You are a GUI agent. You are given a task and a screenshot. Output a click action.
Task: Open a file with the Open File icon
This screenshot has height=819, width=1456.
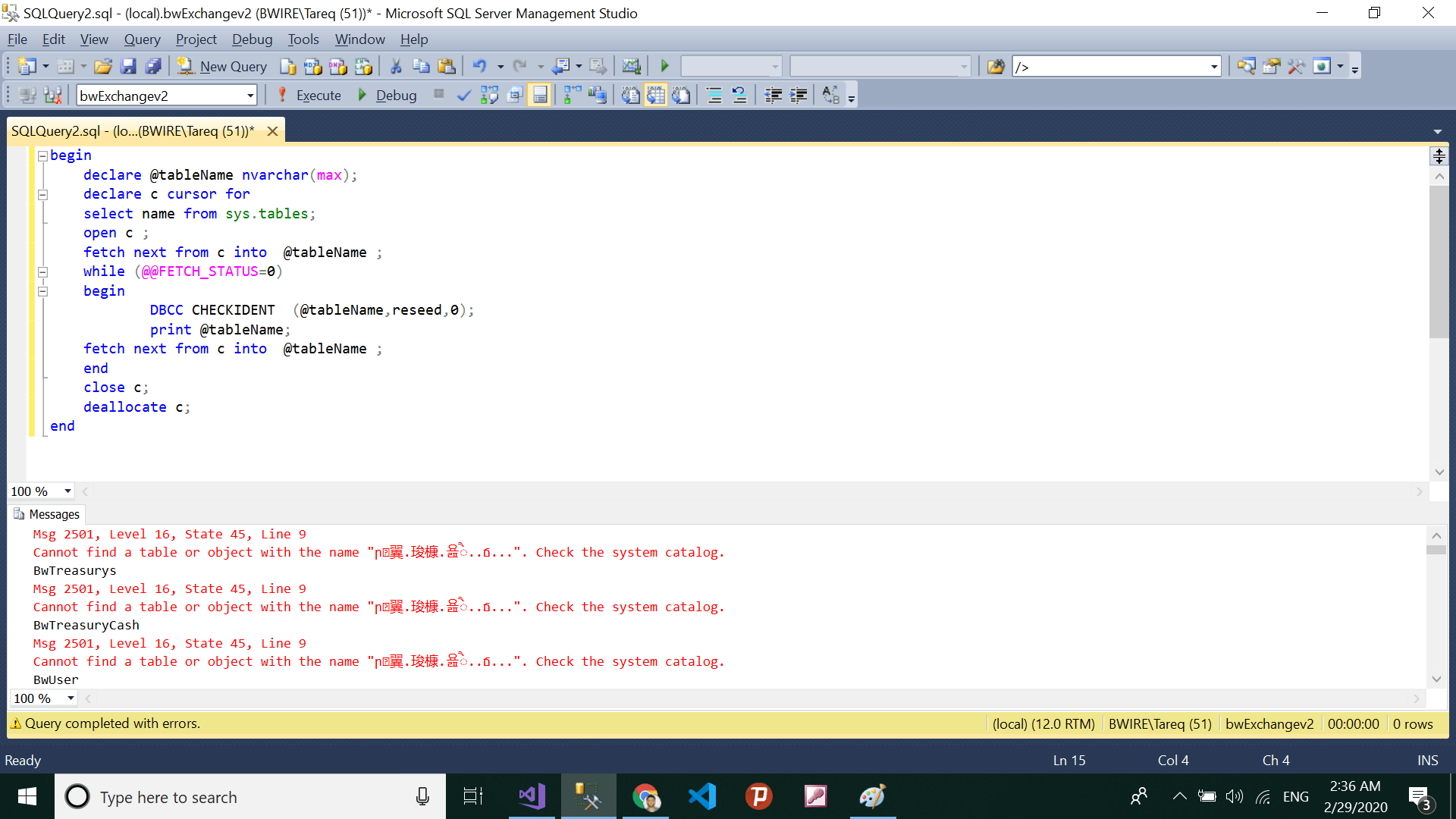point(103,66)
